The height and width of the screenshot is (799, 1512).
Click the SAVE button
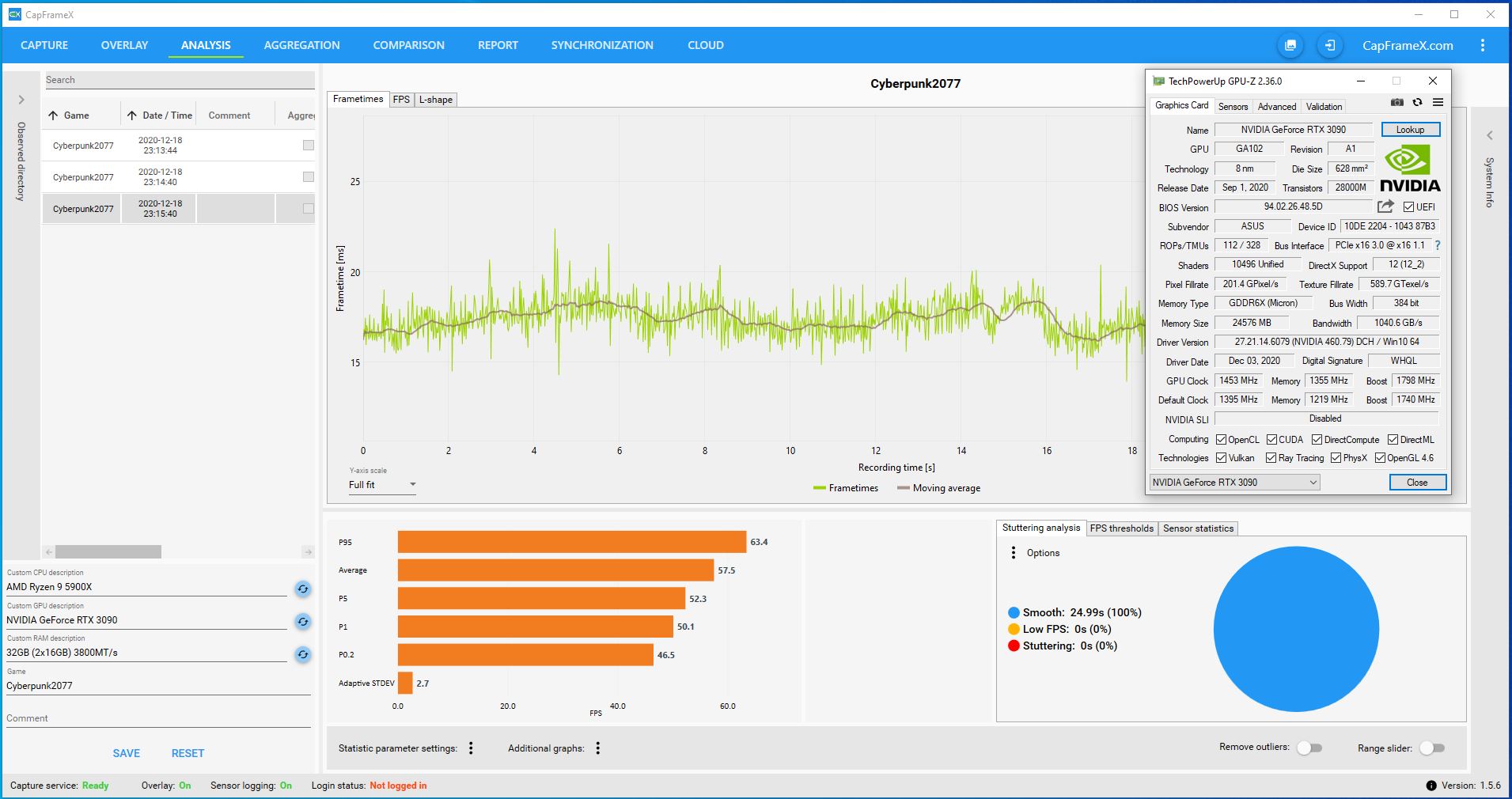(x=127, y=753)
